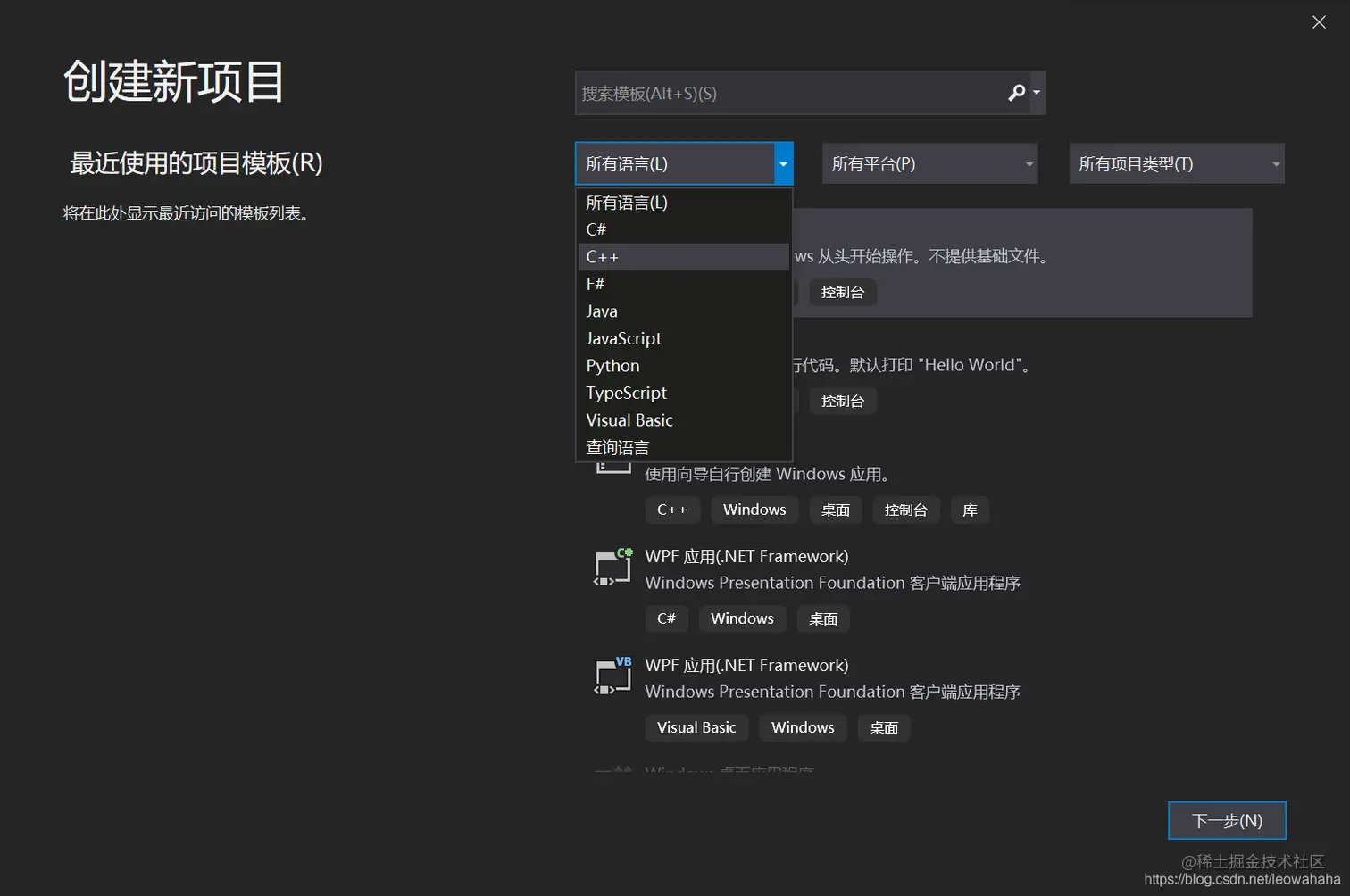Open the all platforms dropdown
This screenshot has height=896, width=1350.
(x=929, y=163)
